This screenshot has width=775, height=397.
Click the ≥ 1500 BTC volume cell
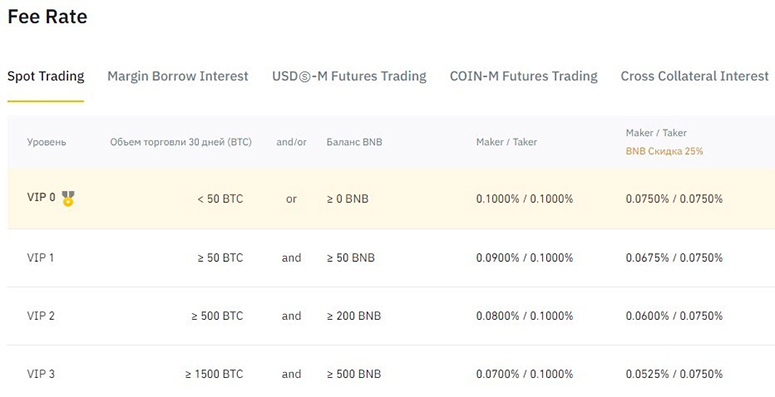(214, 374)
